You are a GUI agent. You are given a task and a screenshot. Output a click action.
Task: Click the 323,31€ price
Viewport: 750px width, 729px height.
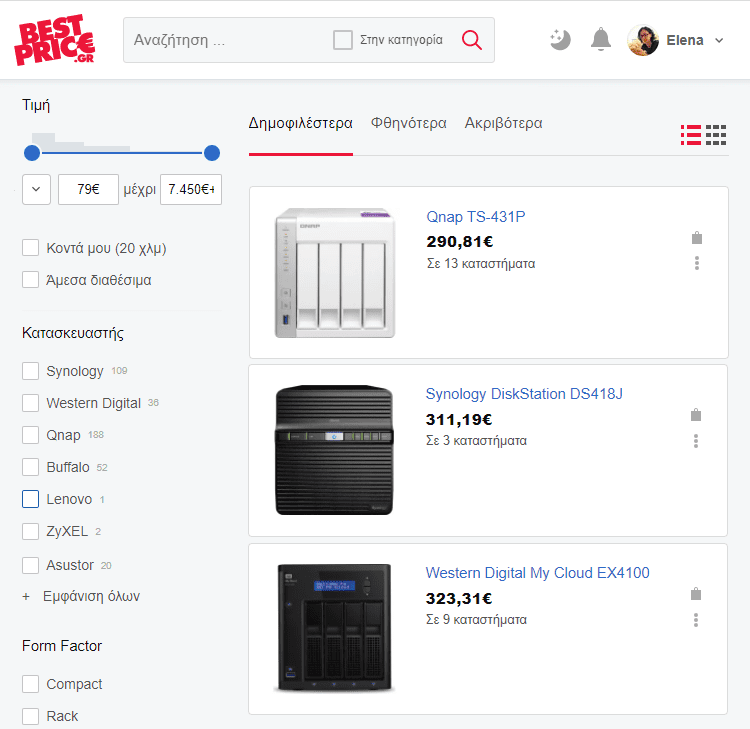pyautogui.click(x=459, y=598)
